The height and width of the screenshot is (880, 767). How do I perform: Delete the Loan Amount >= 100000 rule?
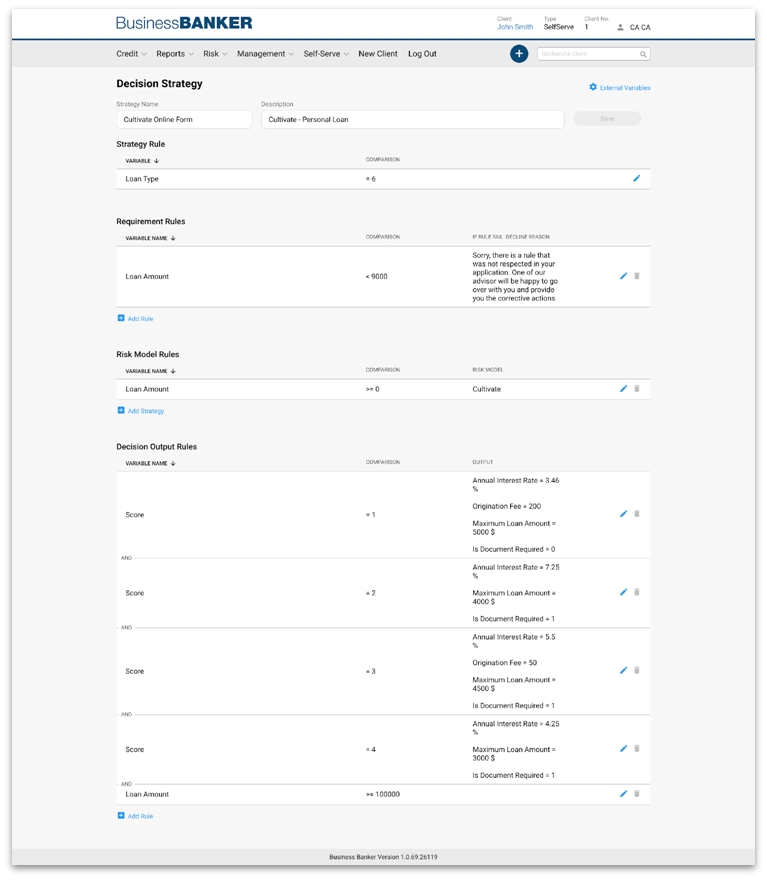(637, 794)
